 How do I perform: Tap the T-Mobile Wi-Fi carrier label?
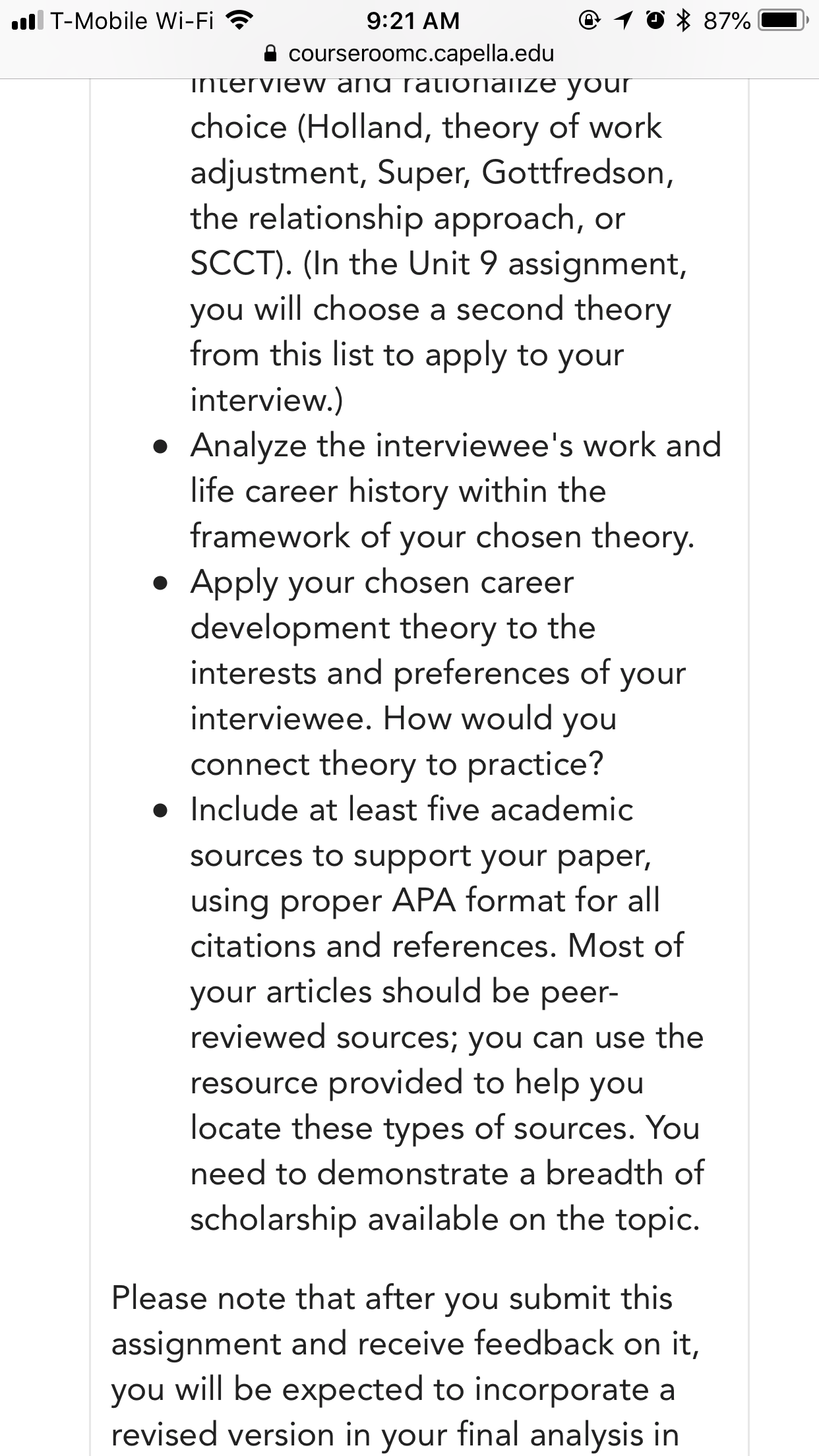click(x=133, y=21)
